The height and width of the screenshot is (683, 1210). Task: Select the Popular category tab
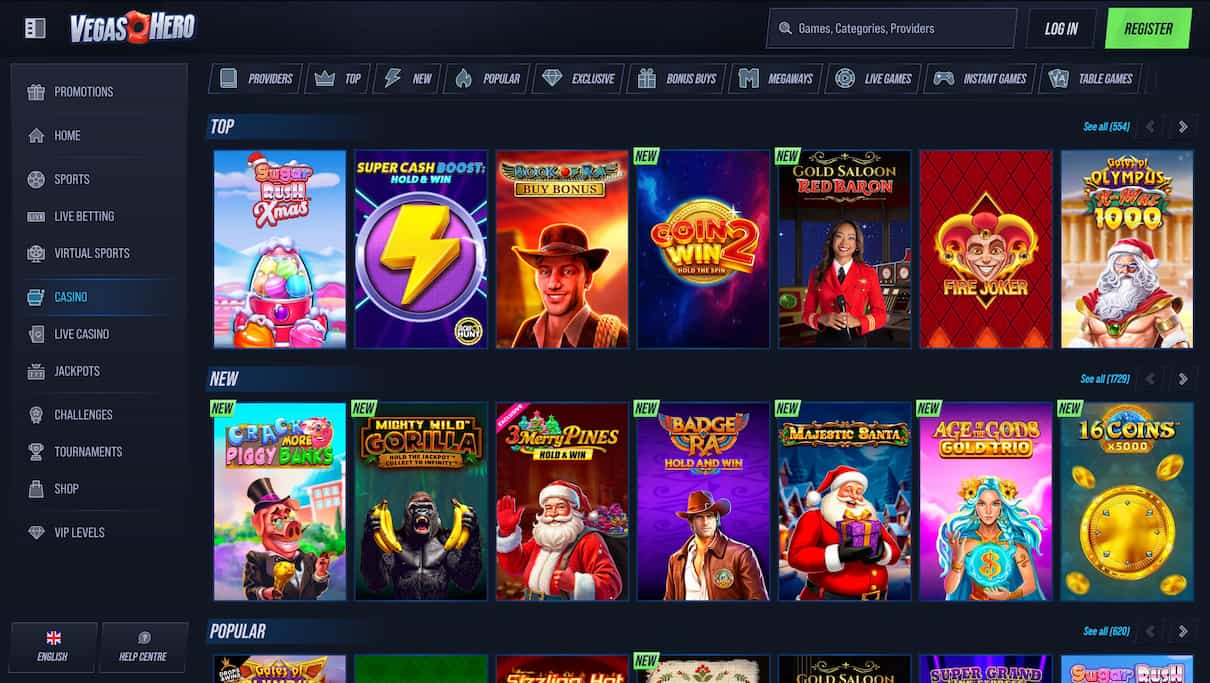point(487,78)
